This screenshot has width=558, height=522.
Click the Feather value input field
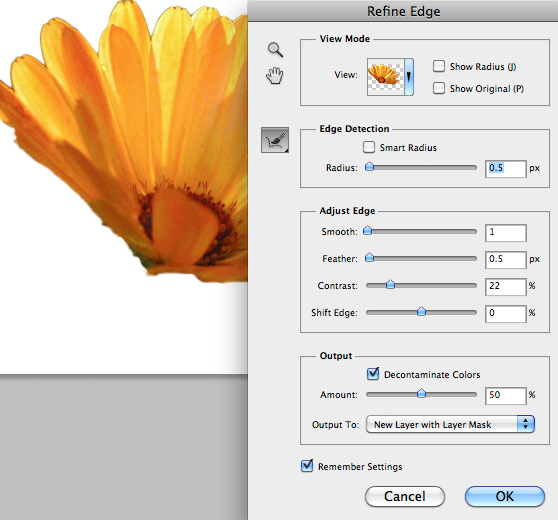(x=505, y=260)
